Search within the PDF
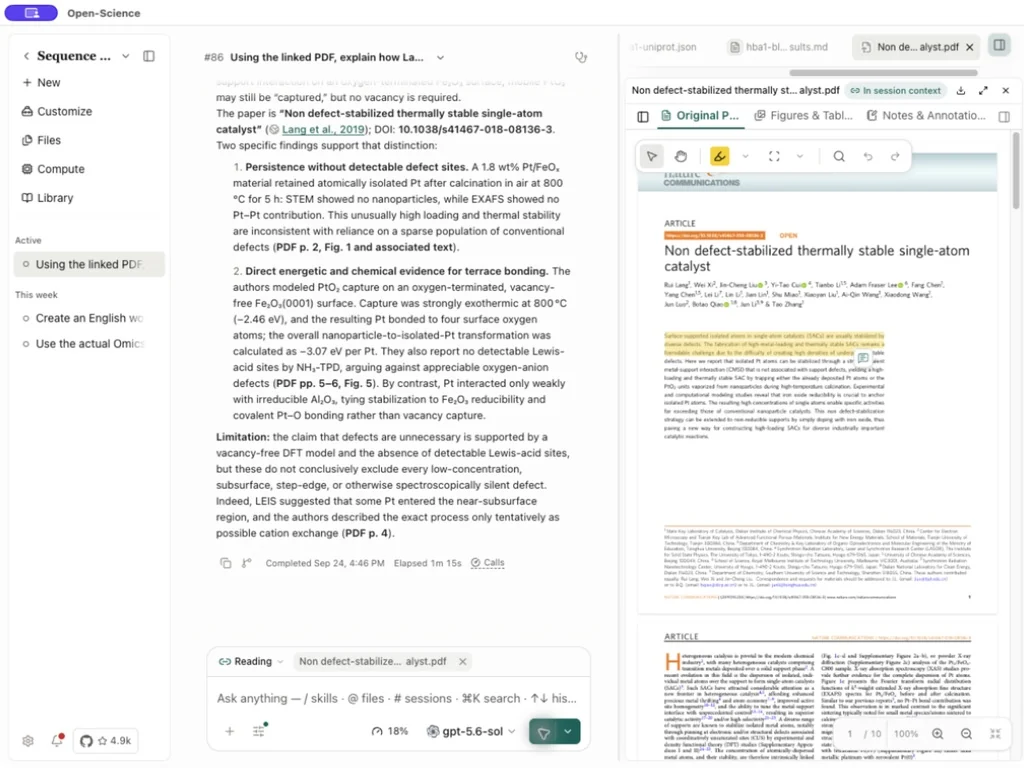The image size is (1024, 768). coord(839,156)
